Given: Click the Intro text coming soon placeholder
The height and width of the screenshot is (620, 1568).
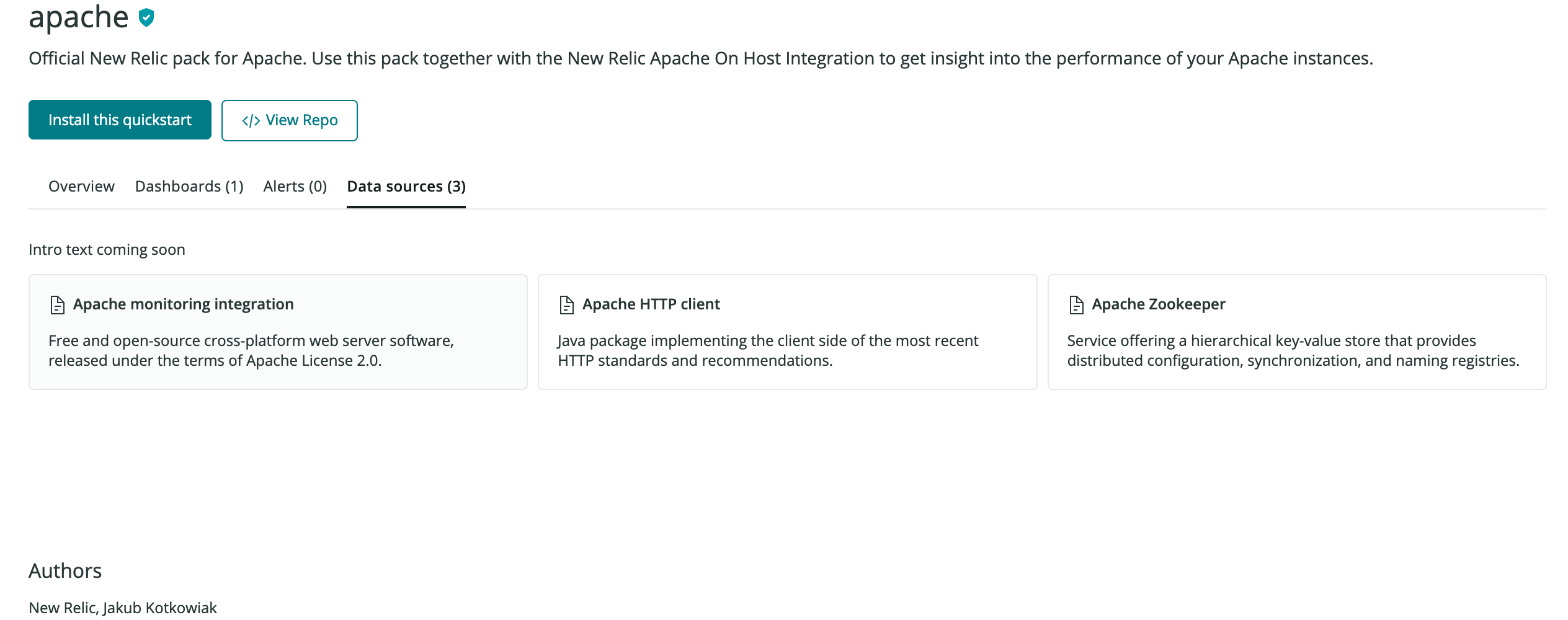Looking at the screenshot, I should click(107, 249).
